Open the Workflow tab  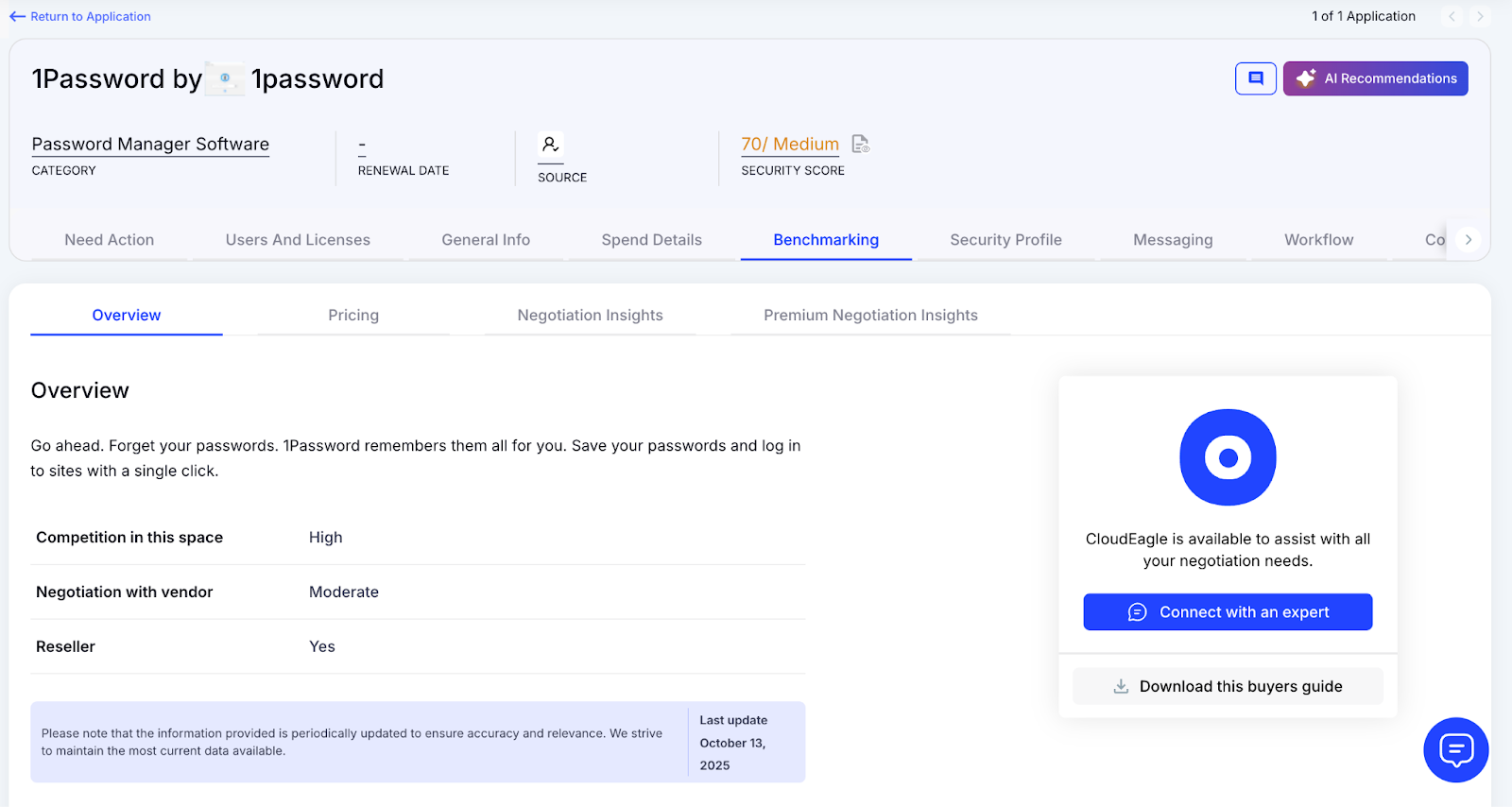1318,240
